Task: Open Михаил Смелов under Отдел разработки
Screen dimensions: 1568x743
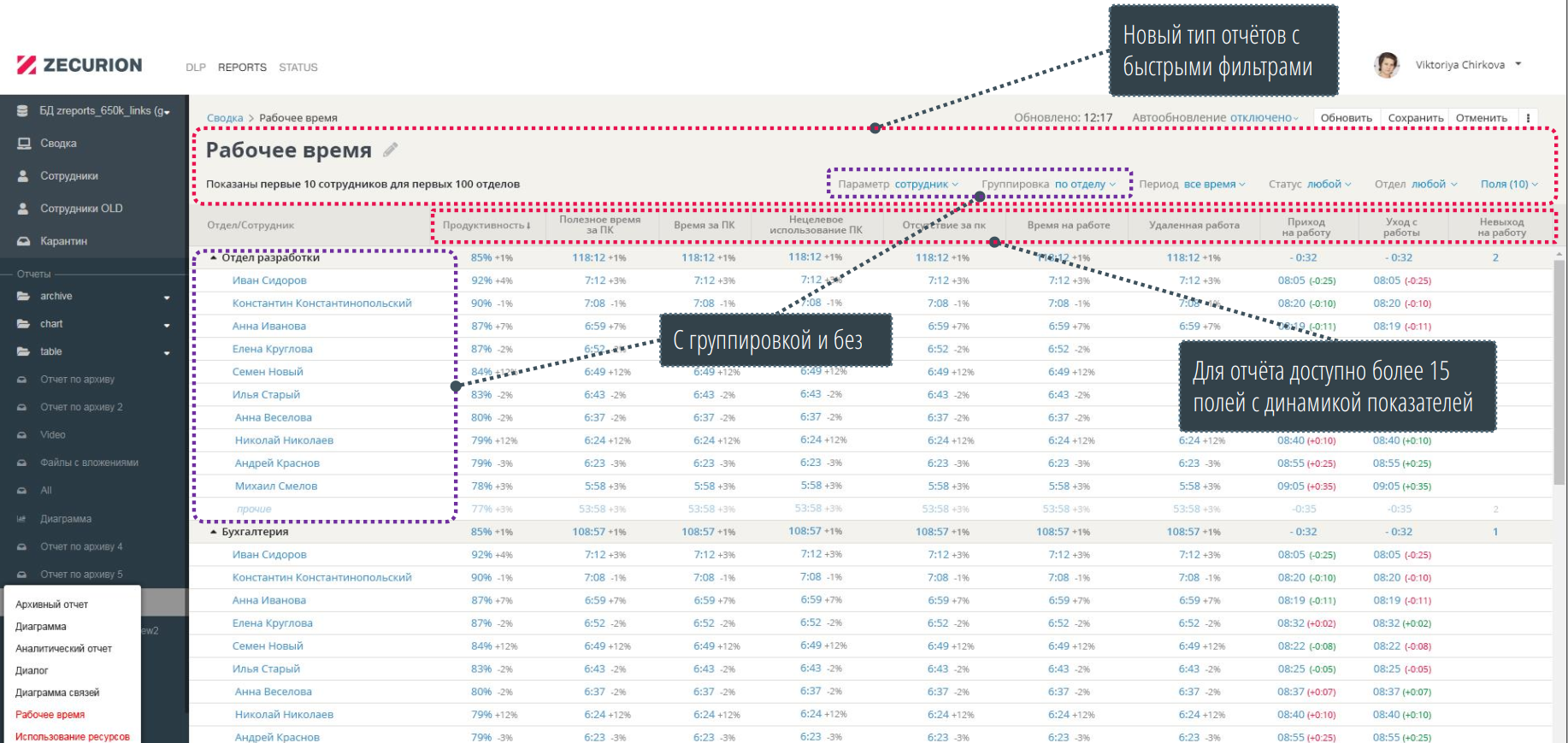Action: click(276, 486)
